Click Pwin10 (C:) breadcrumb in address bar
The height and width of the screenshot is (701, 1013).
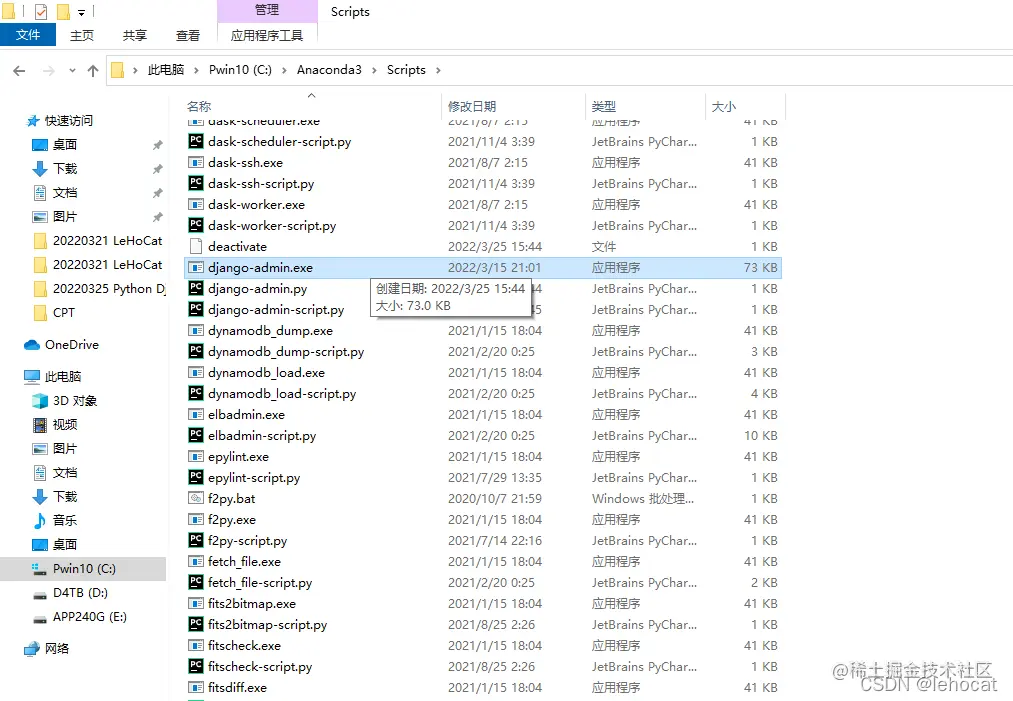click(x=240, y=70)
